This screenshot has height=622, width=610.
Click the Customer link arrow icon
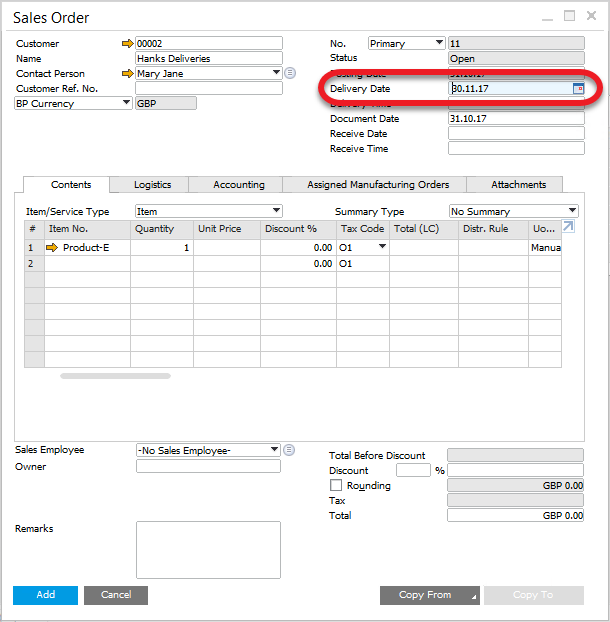(x=127, y=44)
